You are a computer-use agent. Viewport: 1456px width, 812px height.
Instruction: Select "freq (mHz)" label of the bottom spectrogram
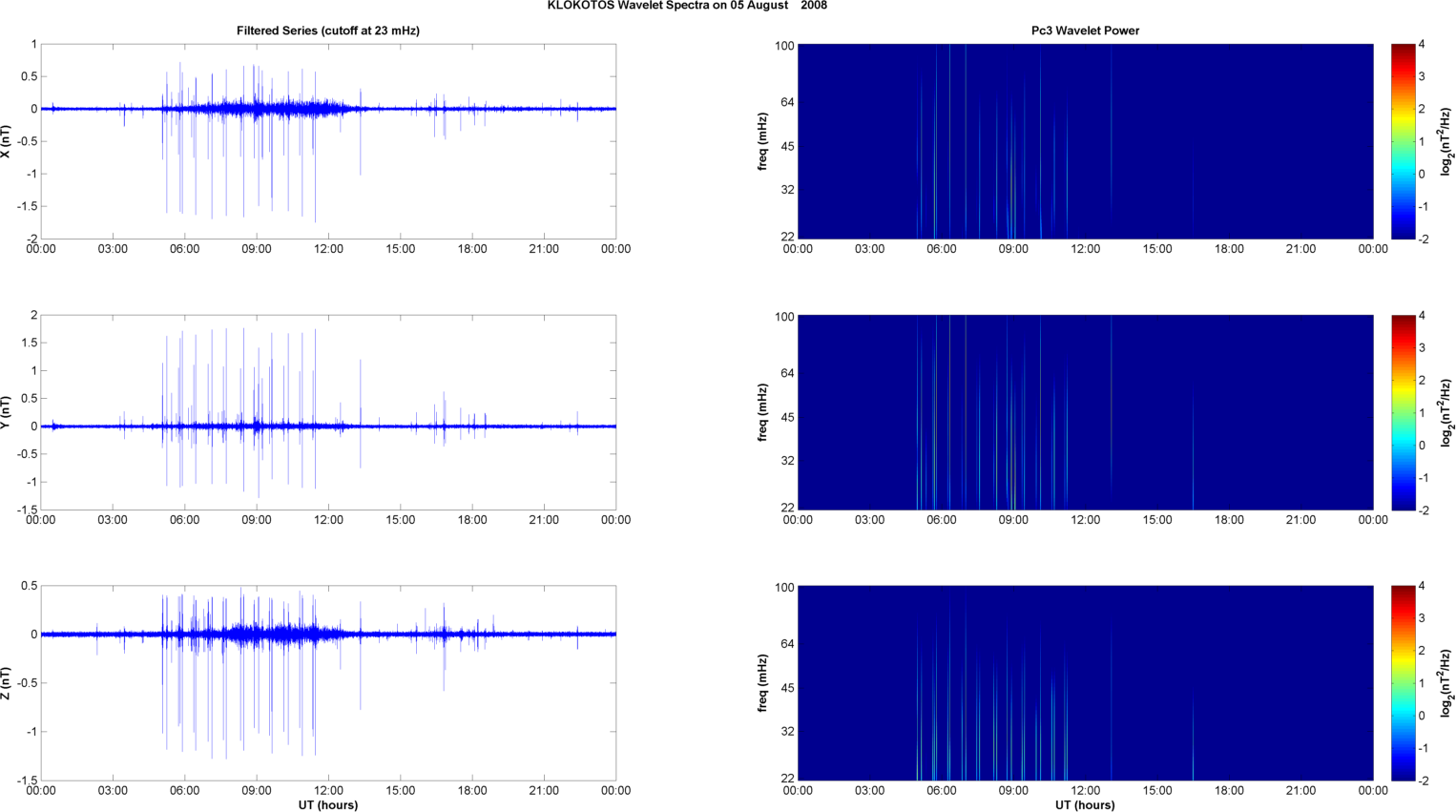763,683
